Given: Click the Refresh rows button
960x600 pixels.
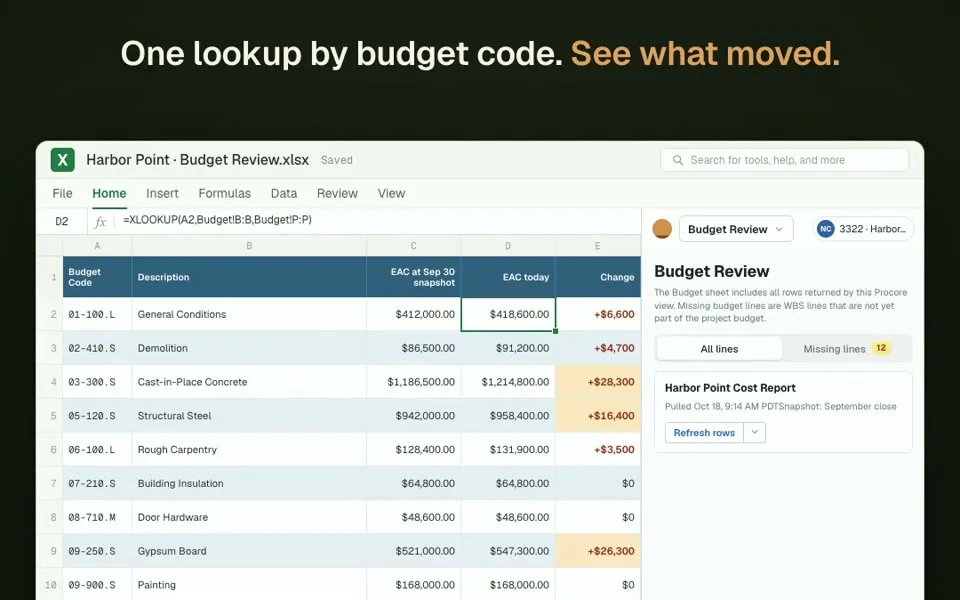Looking at the screenshot, I should [704, 432].
